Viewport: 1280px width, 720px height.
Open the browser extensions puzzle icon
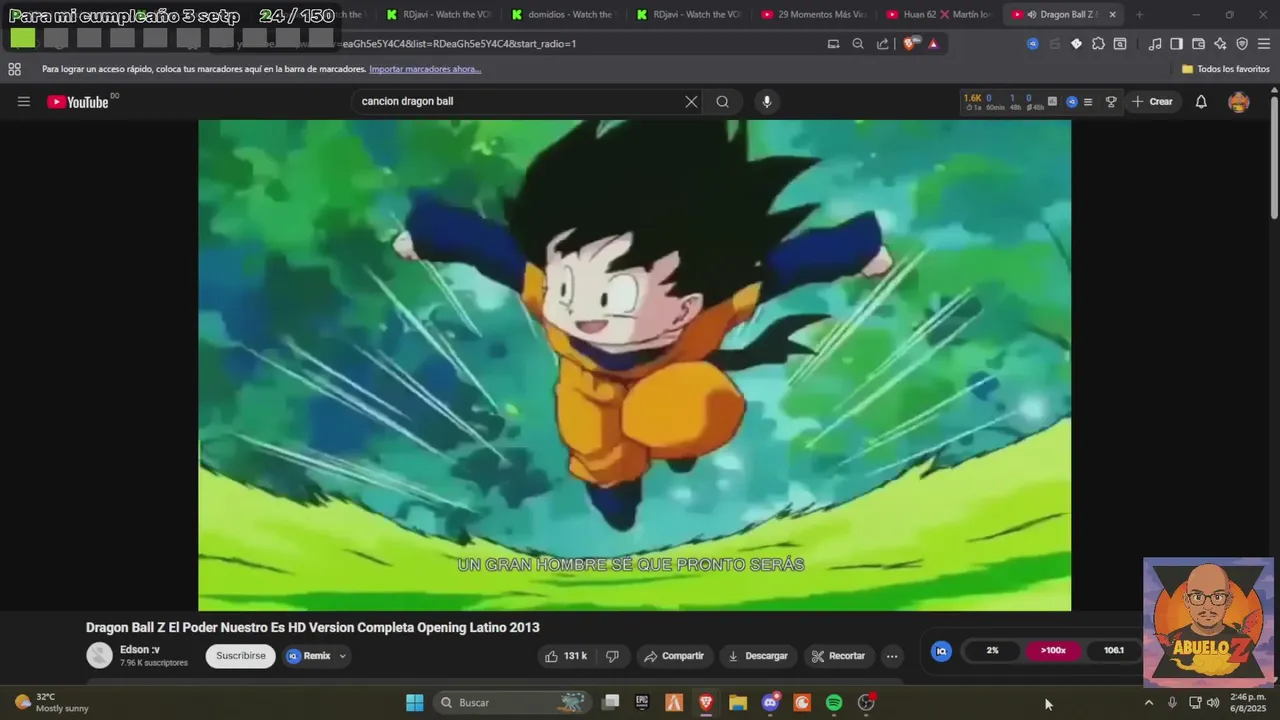pos(1098,43)
